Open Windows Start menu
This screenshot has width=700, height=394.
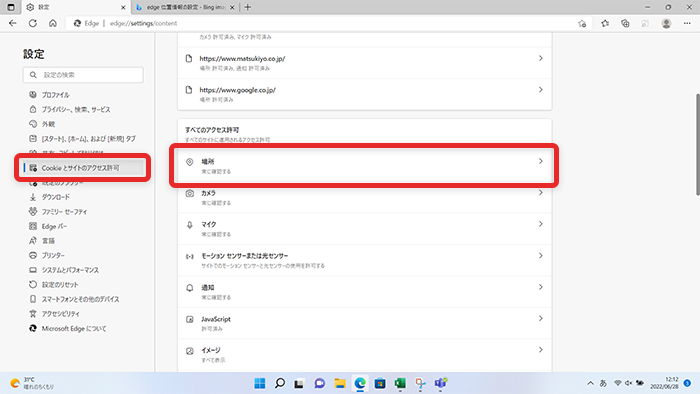(x=259, y=383)
